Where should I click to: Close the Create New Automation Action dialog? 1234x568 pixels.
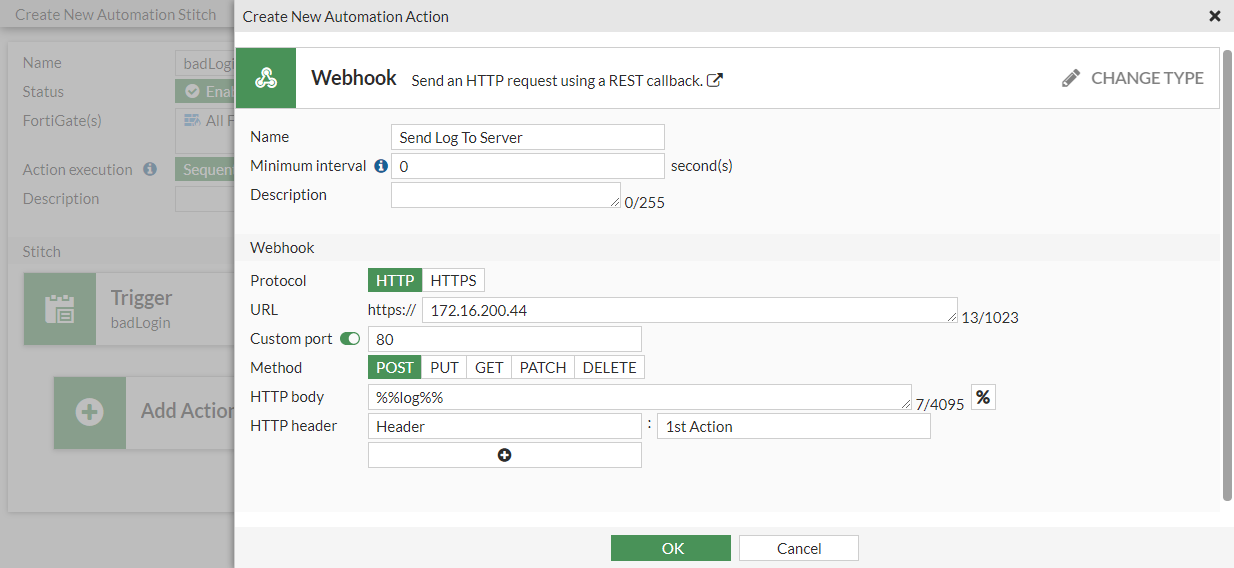click(1215, 16)
